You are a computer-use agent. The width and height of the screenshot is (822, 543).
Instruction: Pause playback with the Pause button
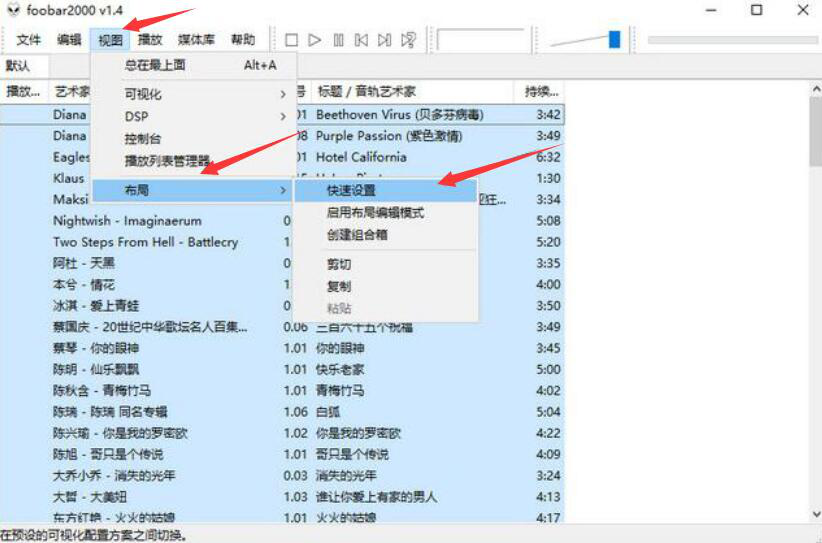click(338, 40)
